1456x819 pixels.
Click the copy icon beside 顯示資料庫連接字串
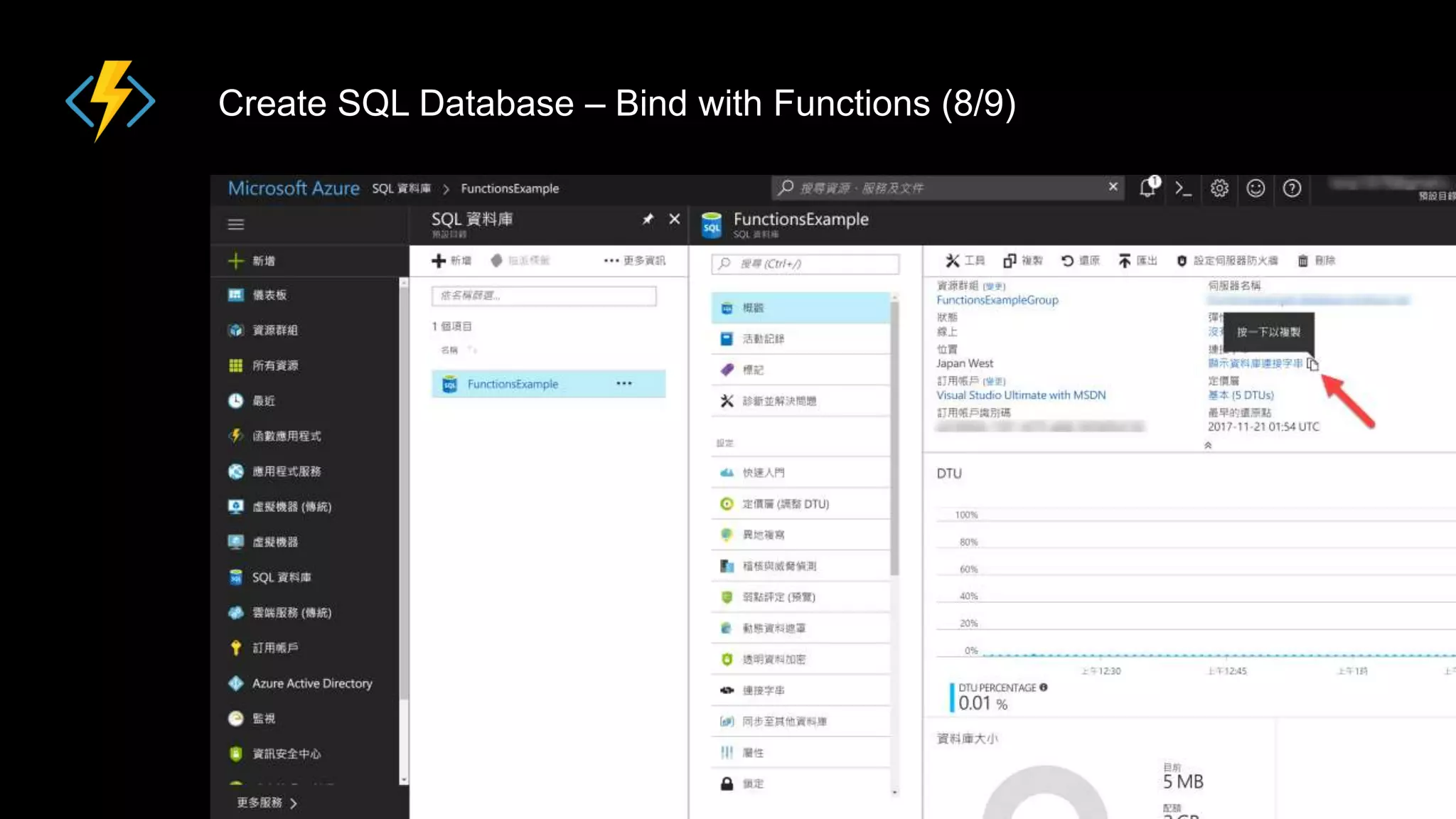(1312, 364)
